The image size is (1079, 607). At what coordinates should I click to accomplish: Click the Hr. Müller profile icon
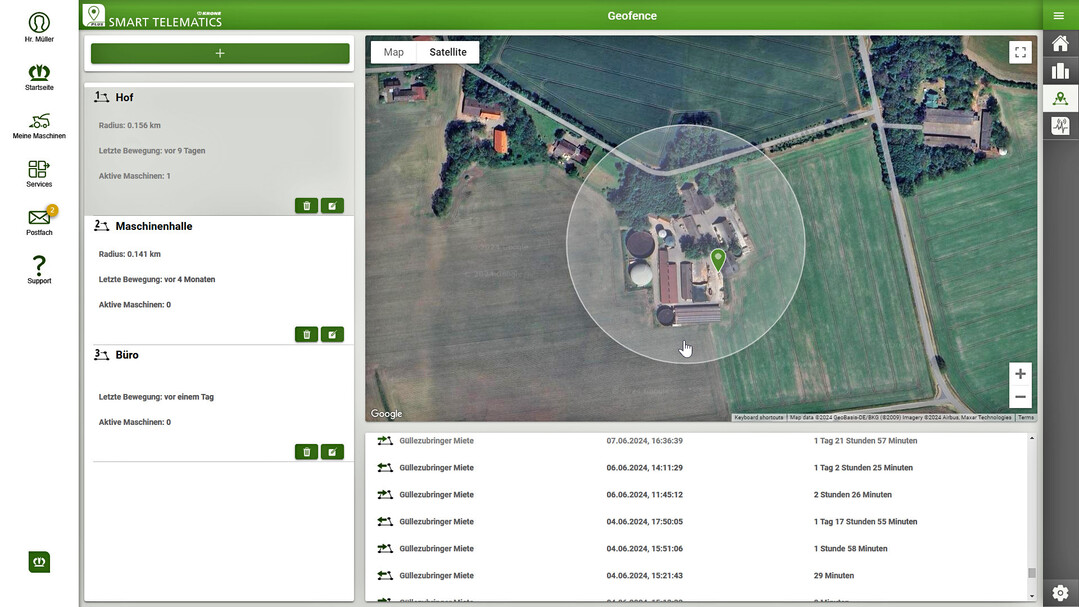pyautogui.click(x=39, y=22)
